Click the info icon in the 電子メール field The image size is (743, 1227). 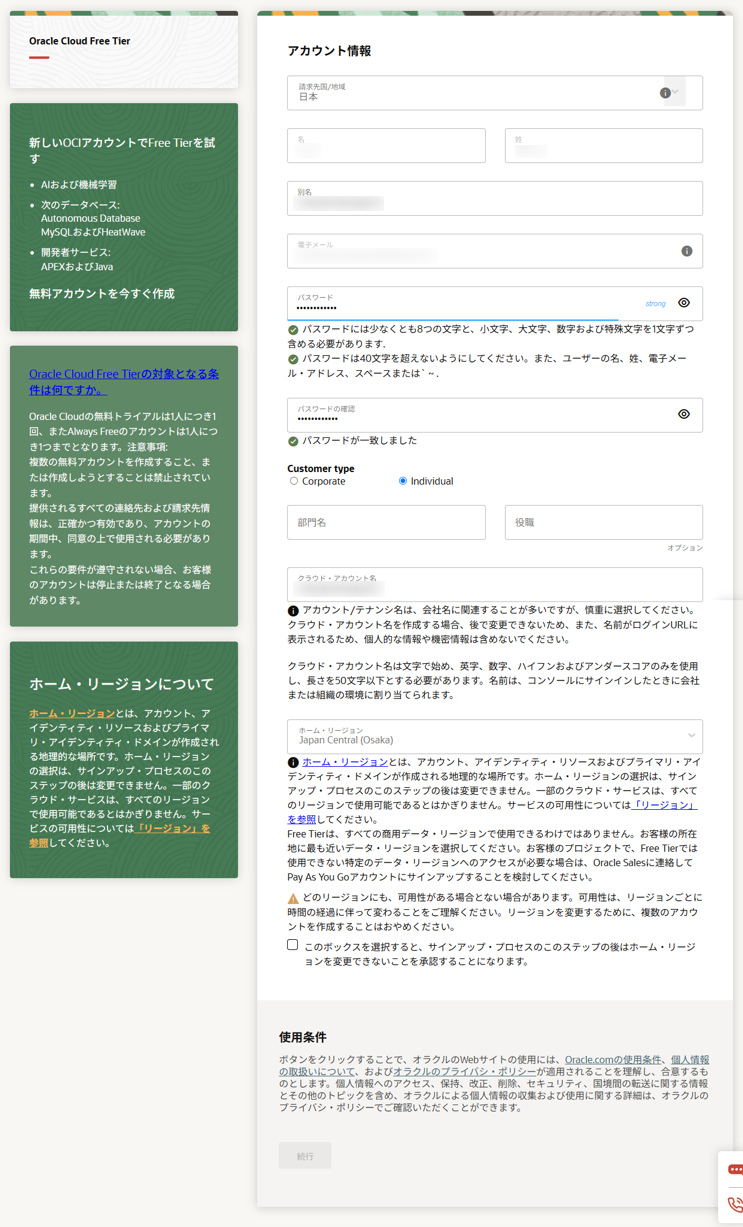point(687,251)
